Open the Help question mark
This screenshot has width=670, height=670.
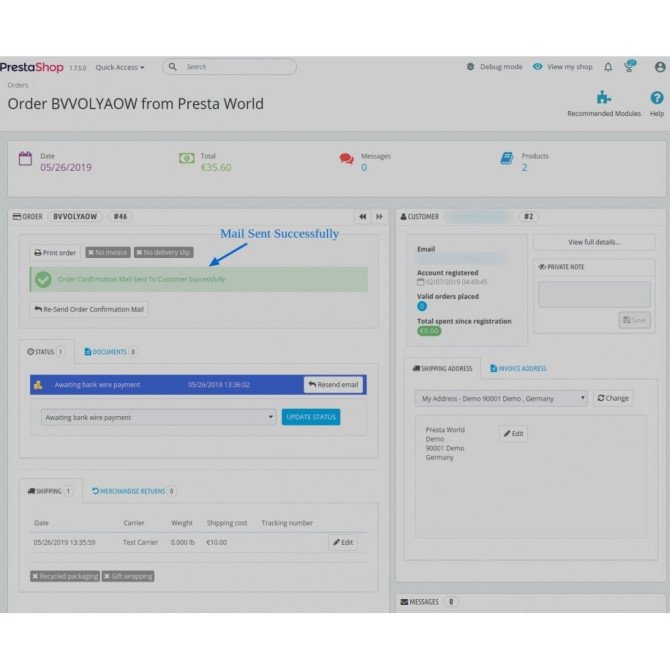click(657, 98)
